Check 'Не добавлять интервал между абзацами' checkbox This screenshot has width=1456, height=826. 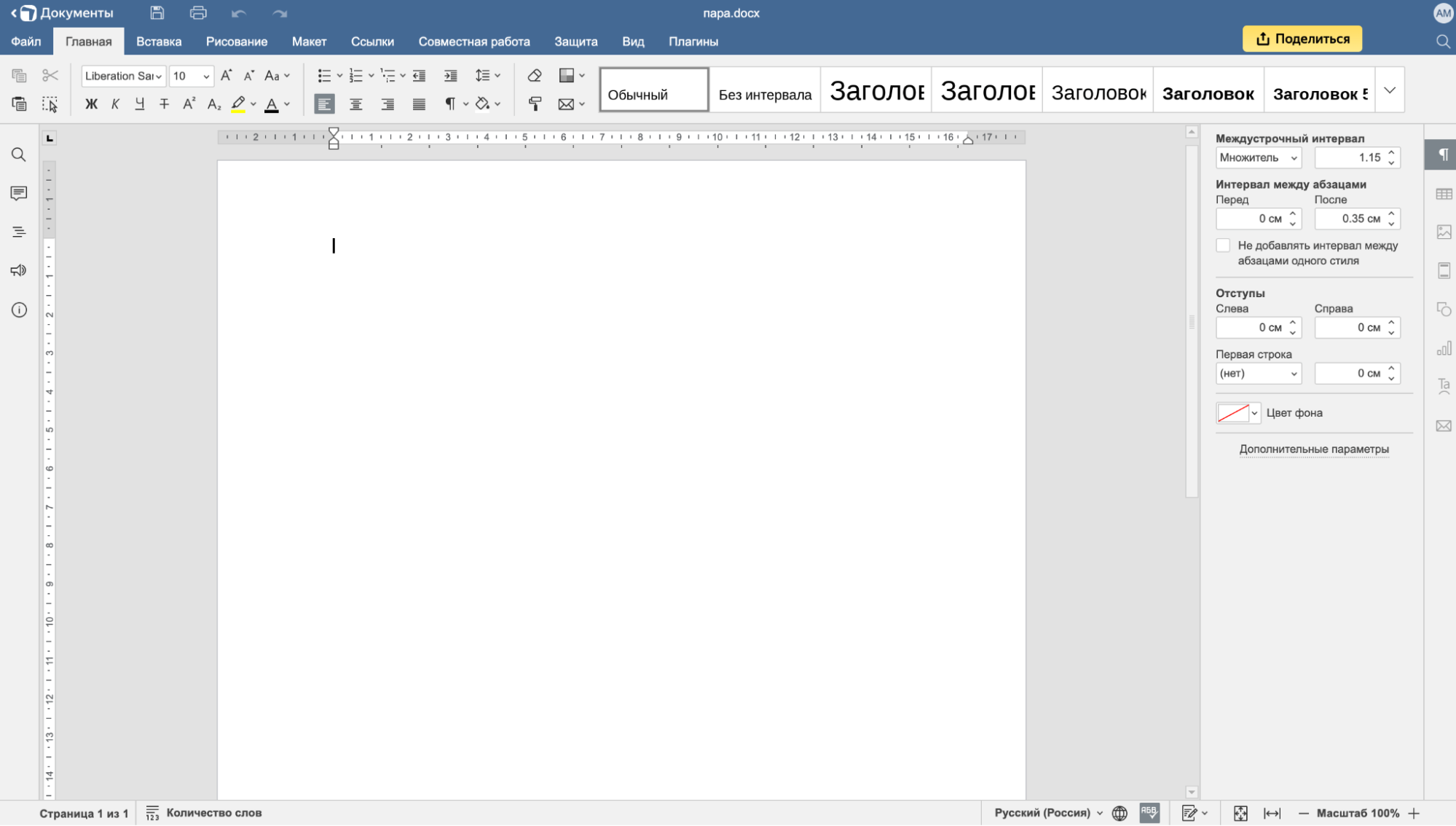[1223, 246]
